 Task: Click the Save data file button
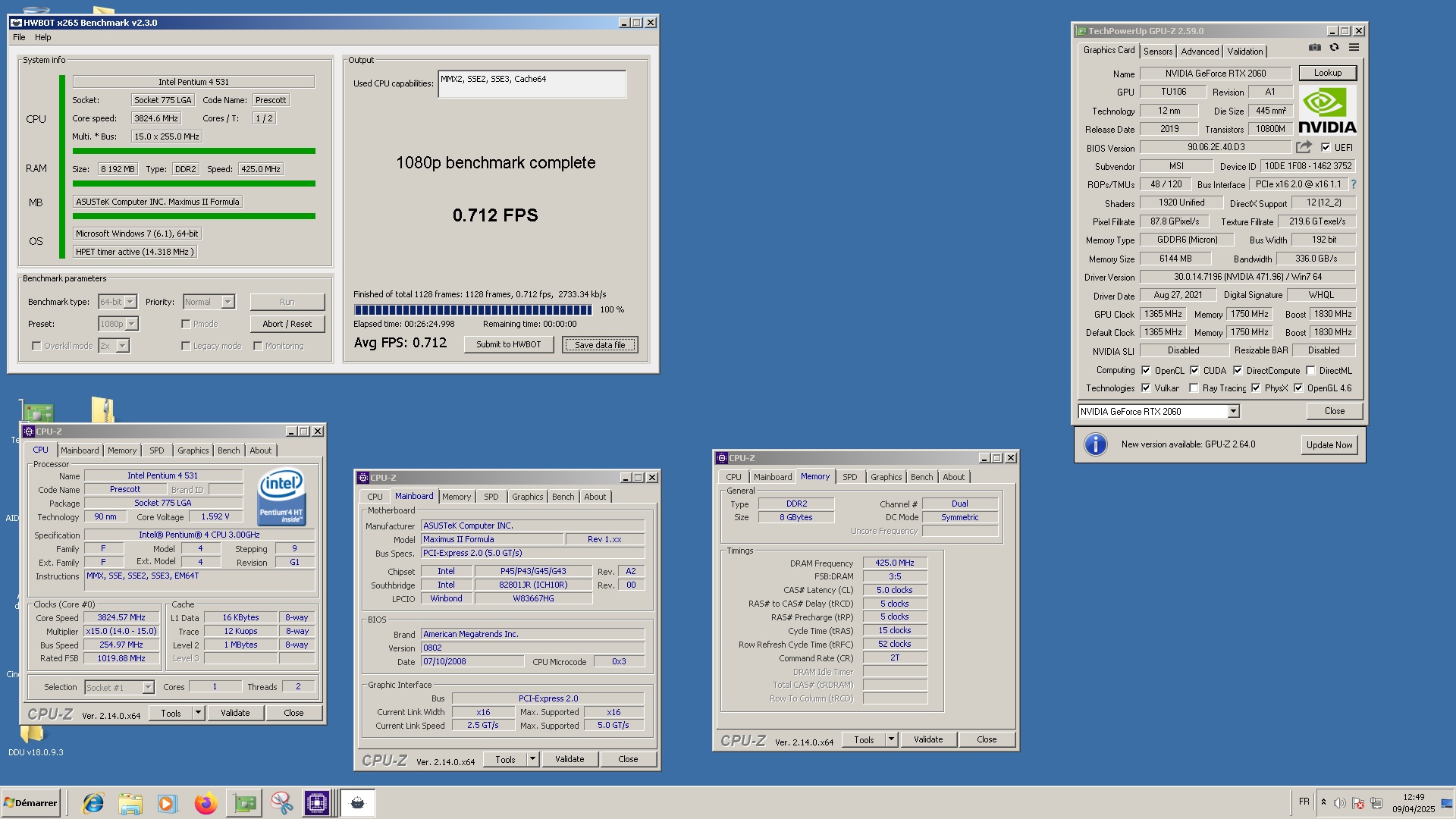point(600,345)
